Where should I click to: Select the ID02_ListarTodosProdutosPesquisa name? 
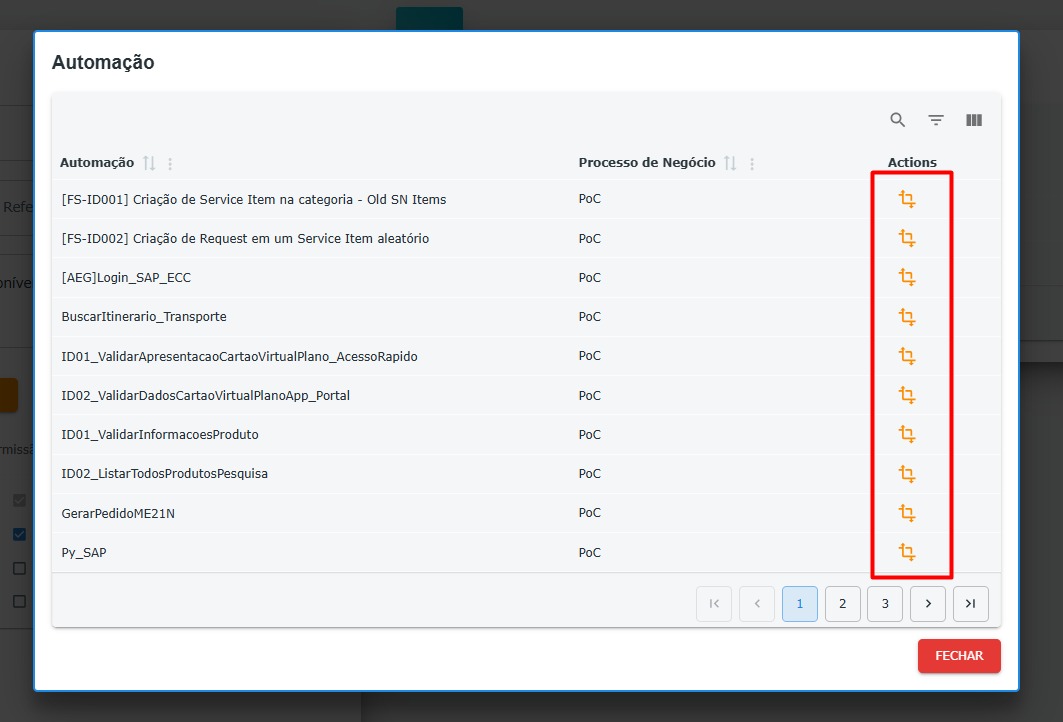point(164,474)
